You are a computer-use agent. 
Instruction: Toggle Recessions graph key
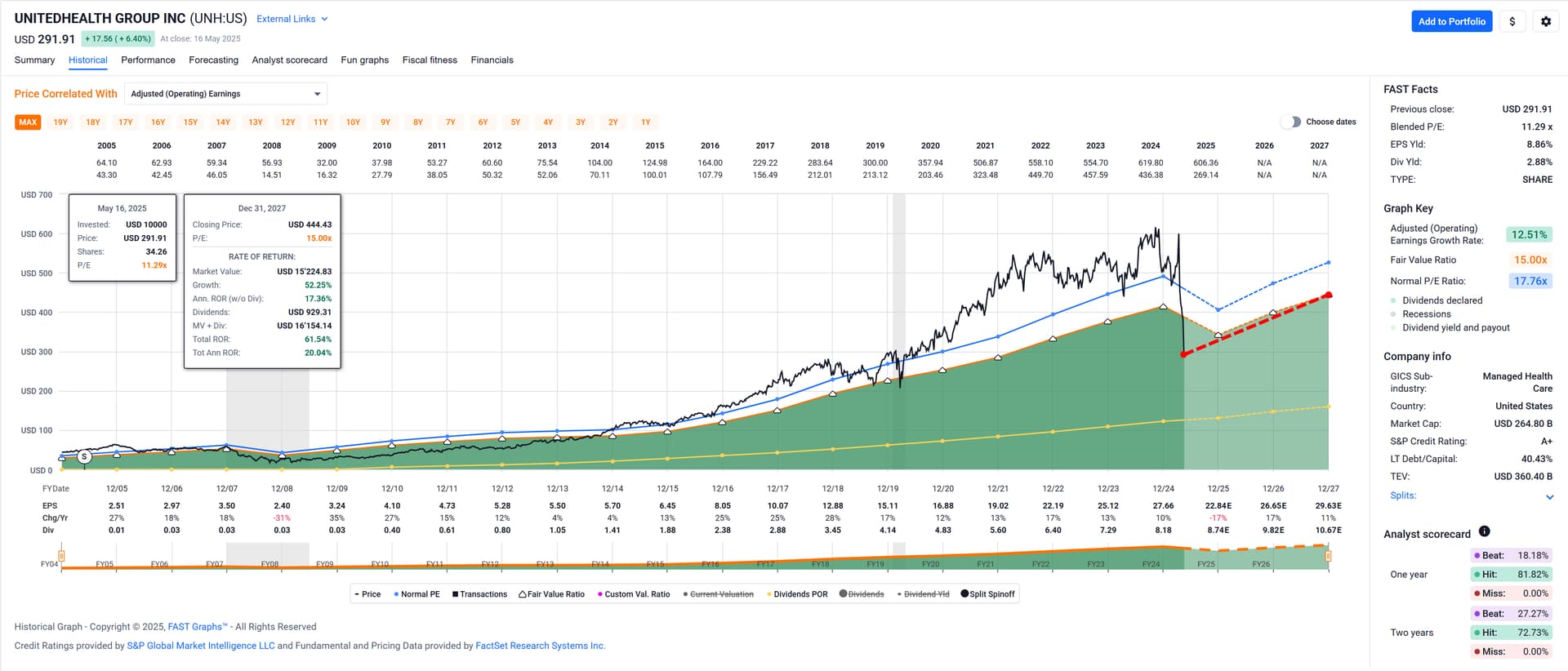1421,314
